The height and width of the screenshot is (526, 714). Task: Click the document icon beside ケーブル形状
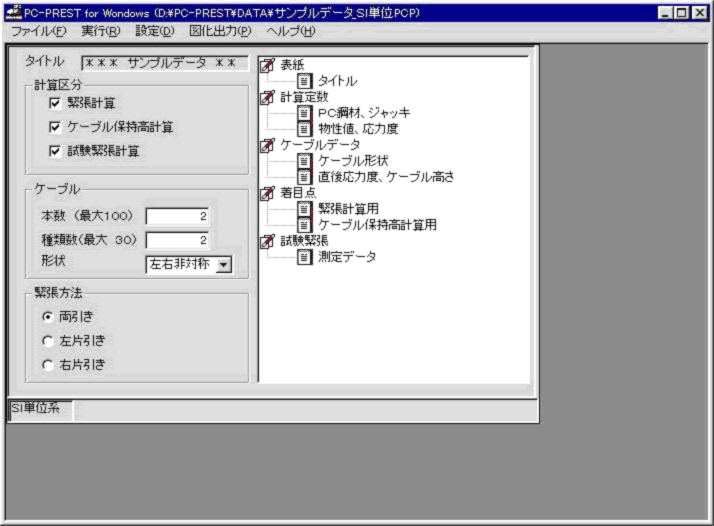tap(305, 161)
